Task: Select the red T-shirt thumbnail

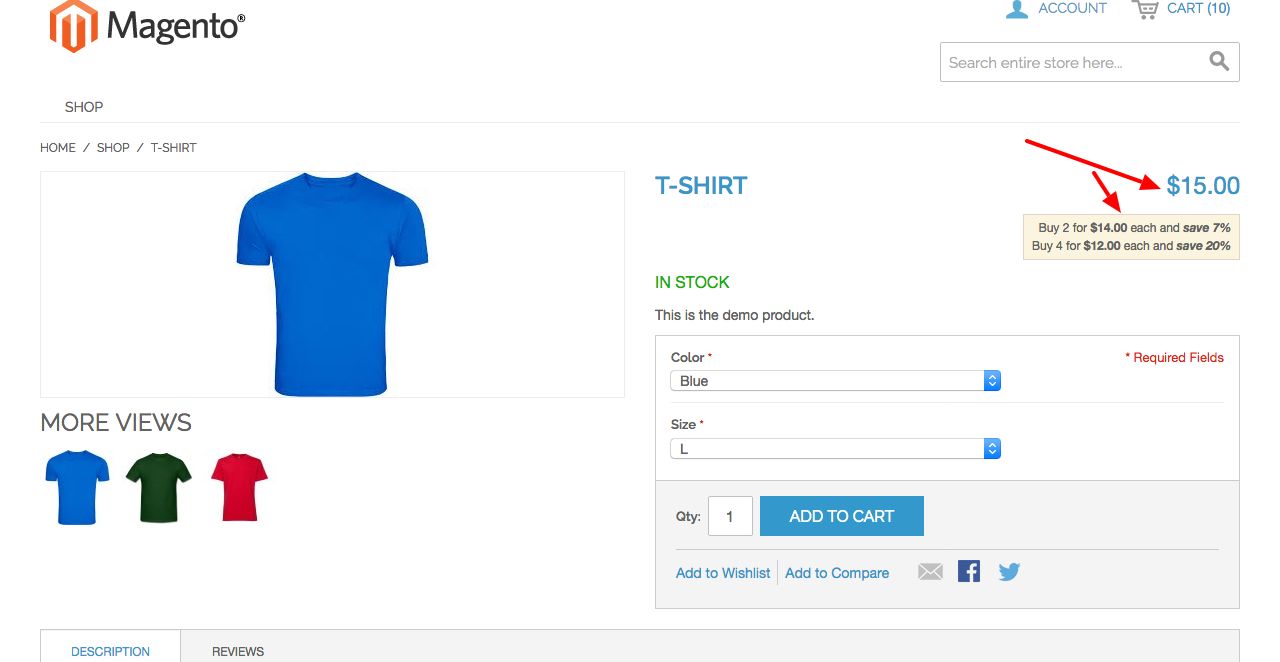Action: 240,487
